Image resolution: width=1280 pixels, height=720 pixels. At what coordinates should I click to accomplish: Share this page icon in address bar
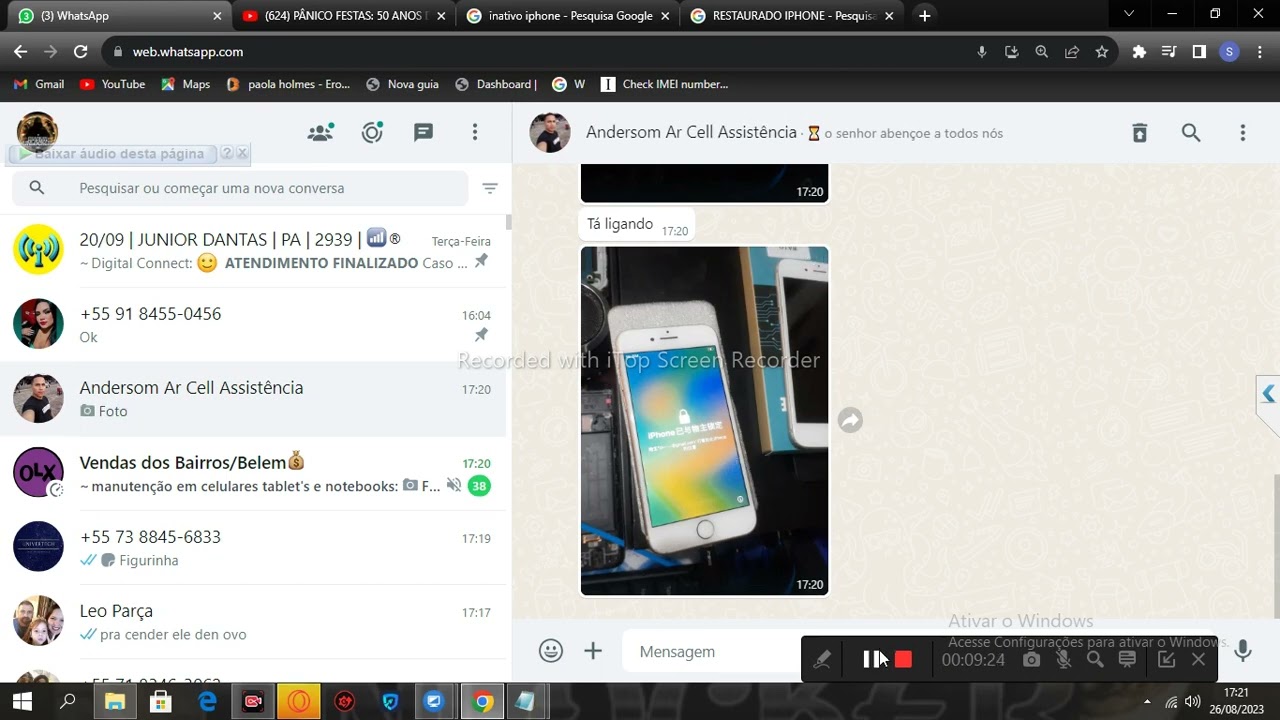tap(1072, 52)
